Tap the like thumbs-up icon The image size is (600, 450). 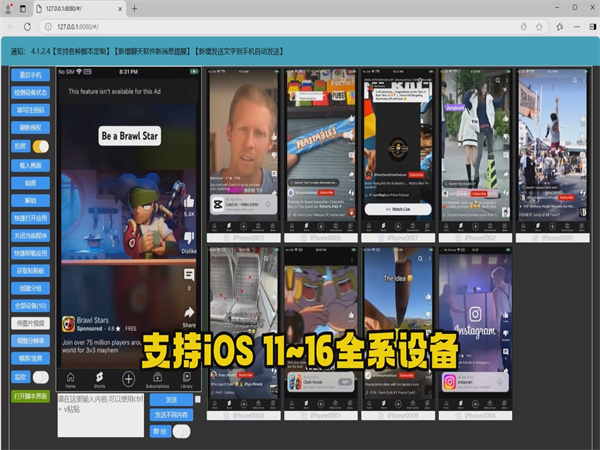click(189, 200)
